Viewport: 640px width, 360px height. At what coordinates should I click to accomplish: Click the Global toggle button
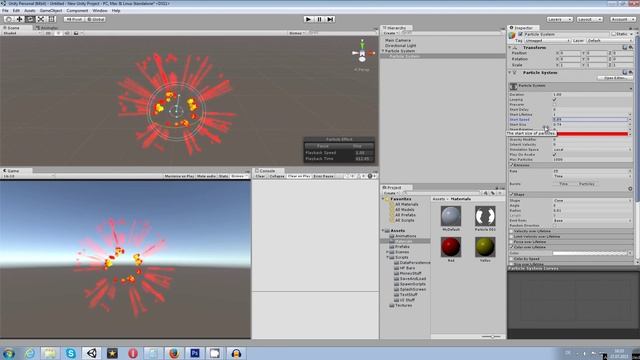pos(96,19)
